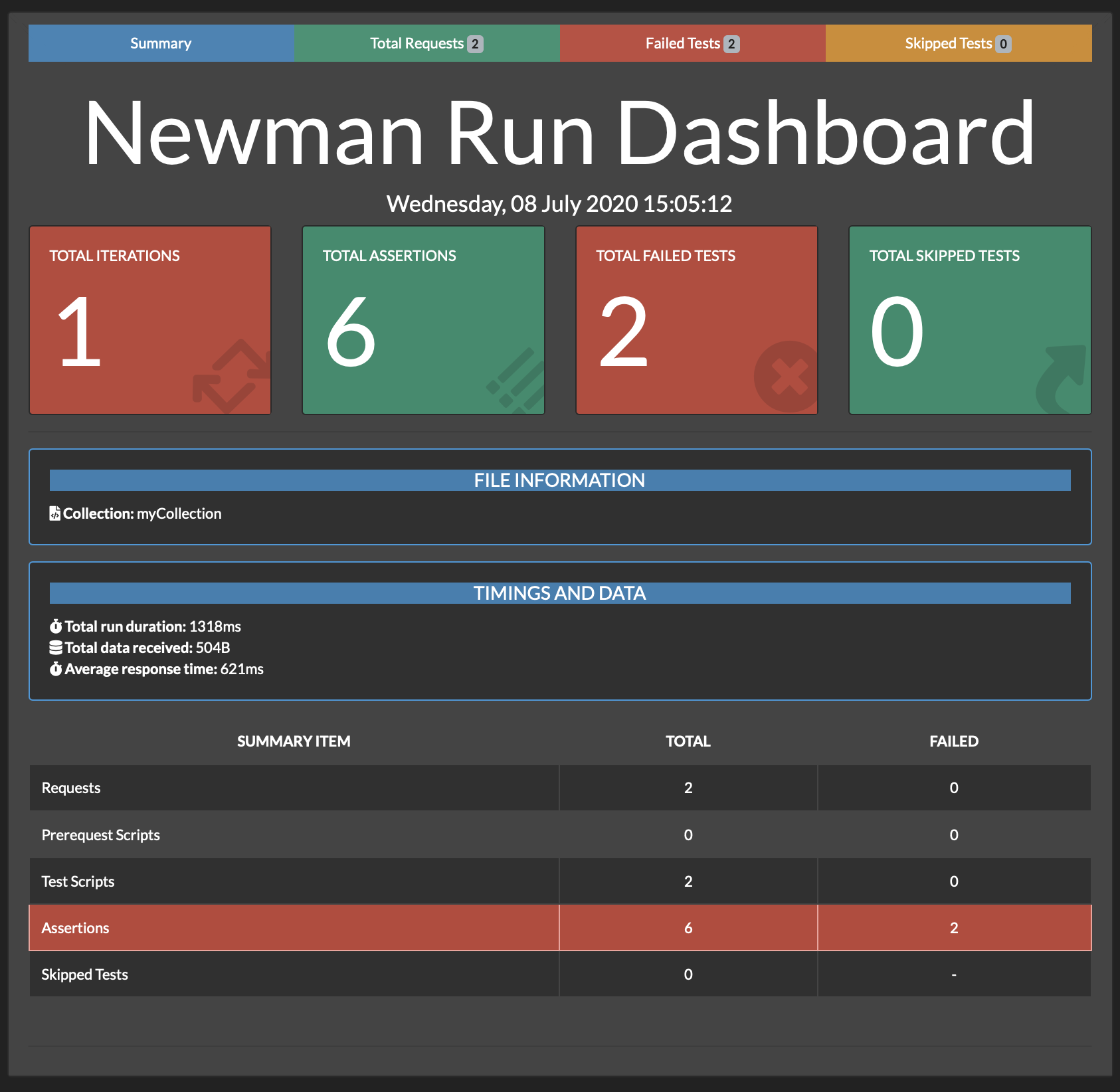Click the skipped tests curved arrow icon
This screenshot has width=1120, height=1092.
point(1062,379)
